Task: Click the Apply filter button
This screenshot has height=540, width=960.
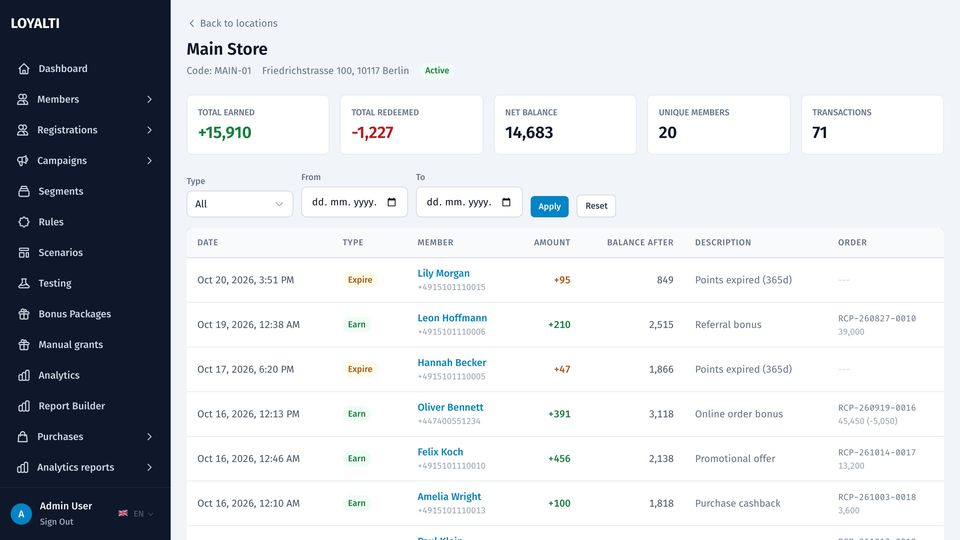Action: pos(549,206)
